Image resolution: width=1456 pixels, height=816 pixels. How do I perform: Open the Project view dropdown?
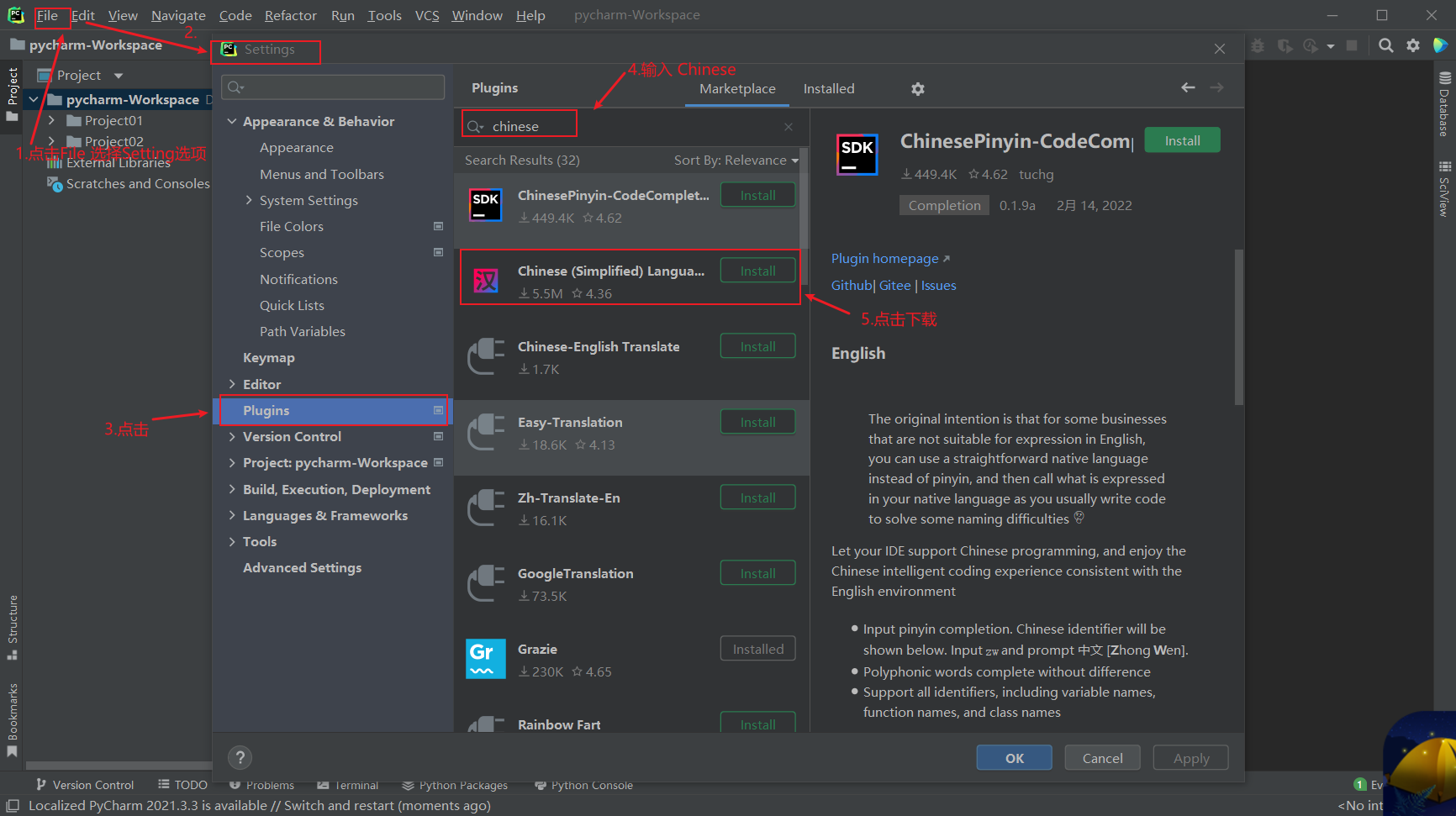(119, 76)
